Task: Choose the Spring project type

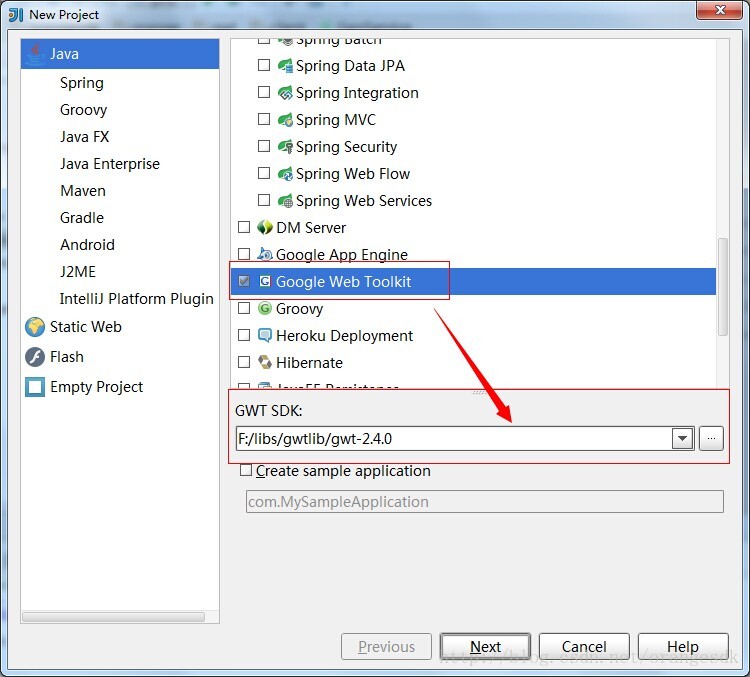Action: [x=82, y=83]
